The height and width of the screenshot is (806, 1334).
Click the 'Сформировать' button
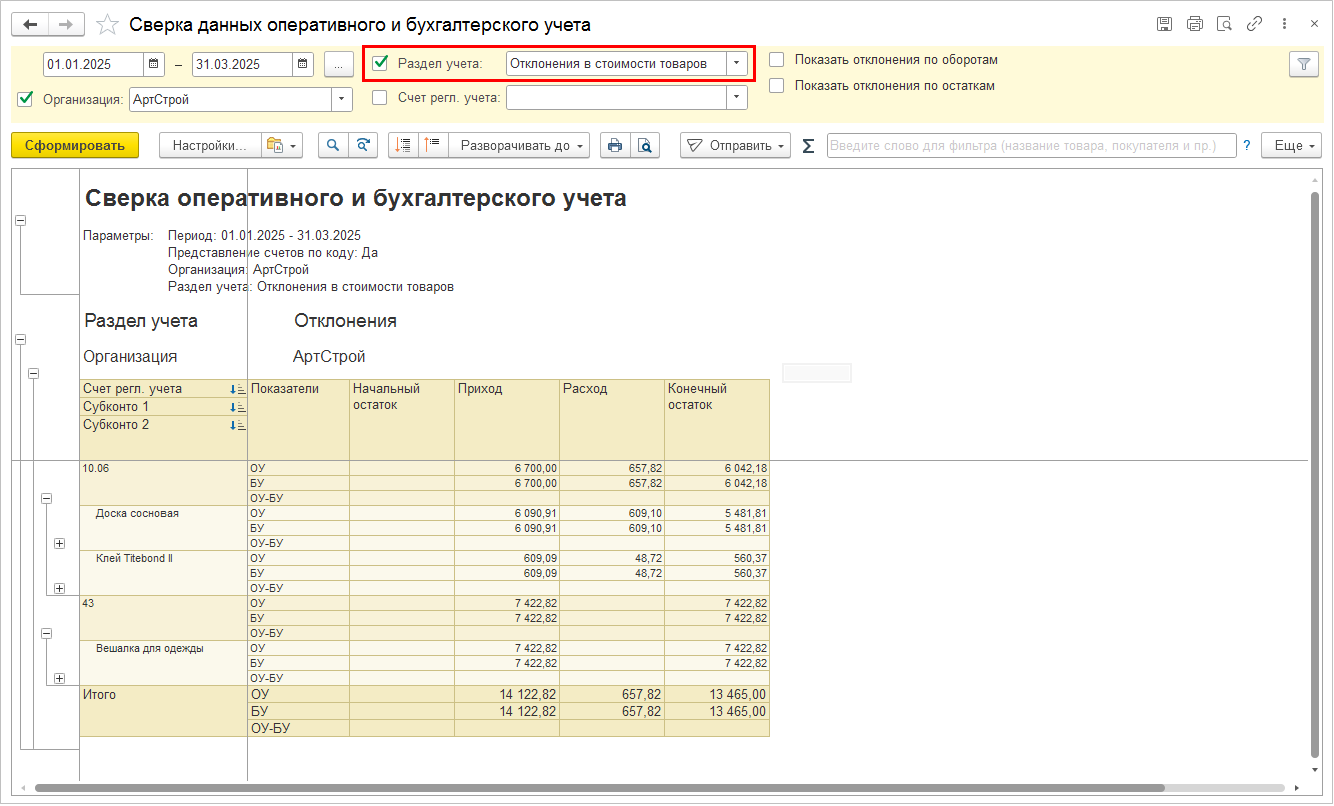(75, 146)
